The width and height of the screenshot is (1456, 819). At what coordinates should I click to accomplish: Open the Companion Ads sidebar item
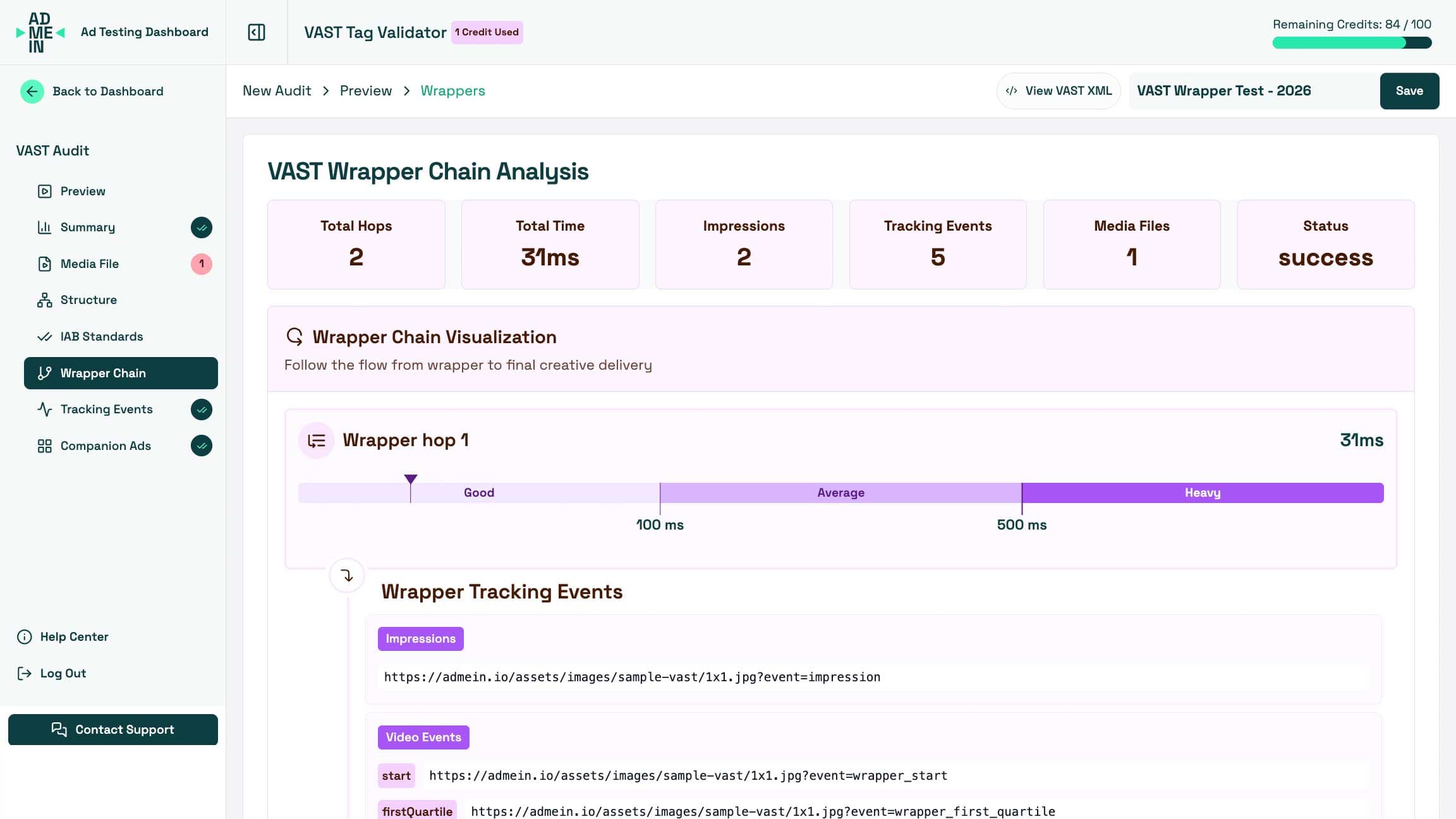tap(121, 446)
